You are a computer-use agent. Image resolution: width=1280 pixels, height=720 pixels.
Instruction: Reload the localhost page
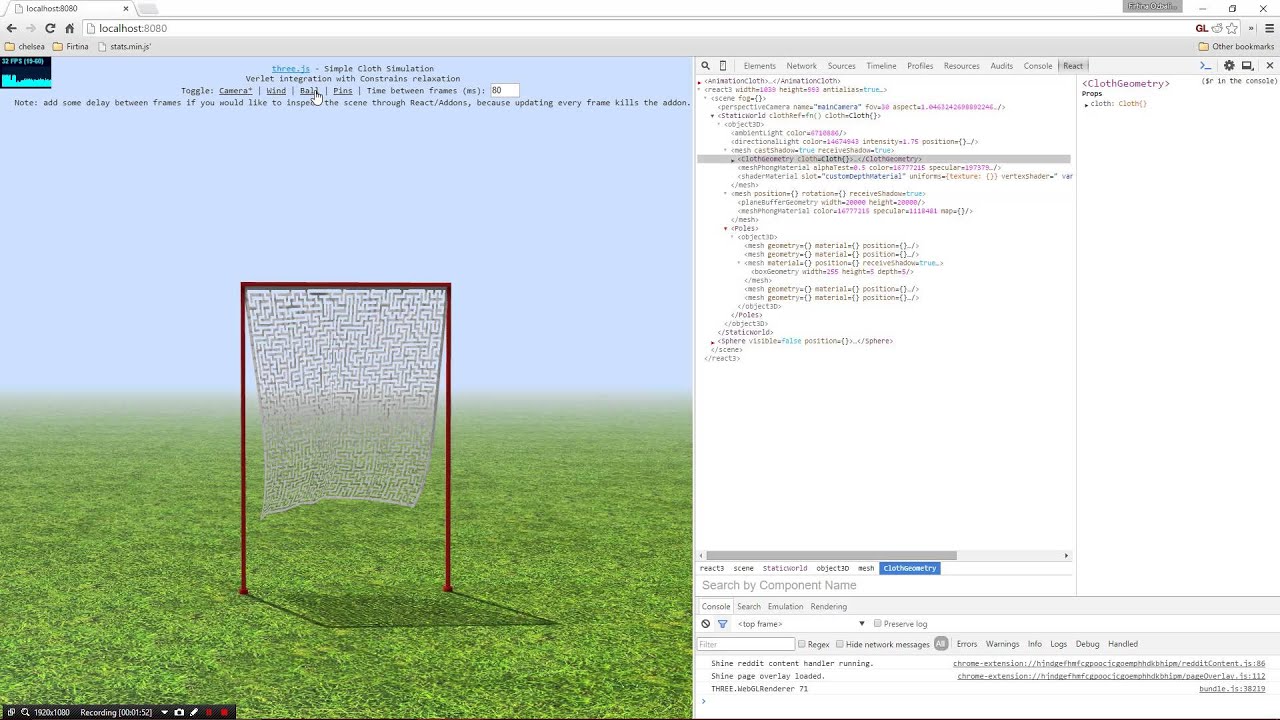[50, 28]
